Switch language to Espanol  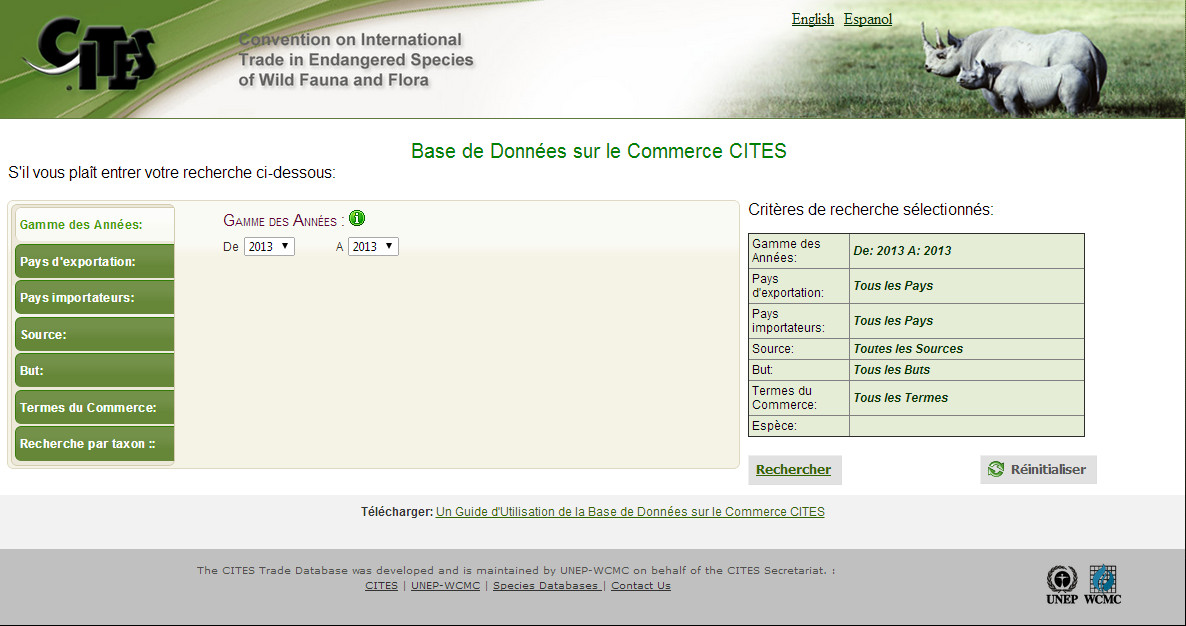click(868, 19)
